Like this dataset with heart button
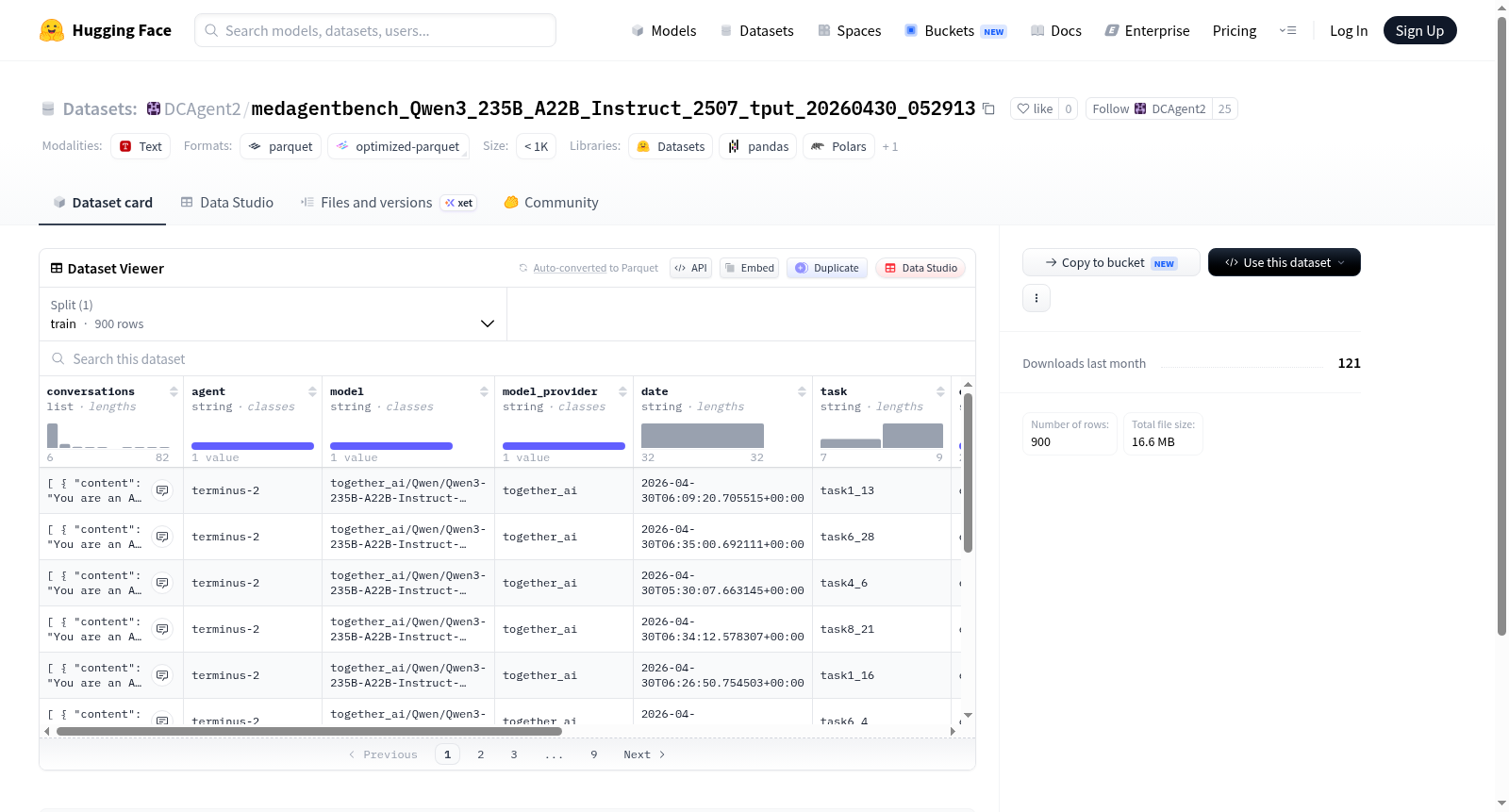This screenshot has height=812, width=1509. (1035, 108)
